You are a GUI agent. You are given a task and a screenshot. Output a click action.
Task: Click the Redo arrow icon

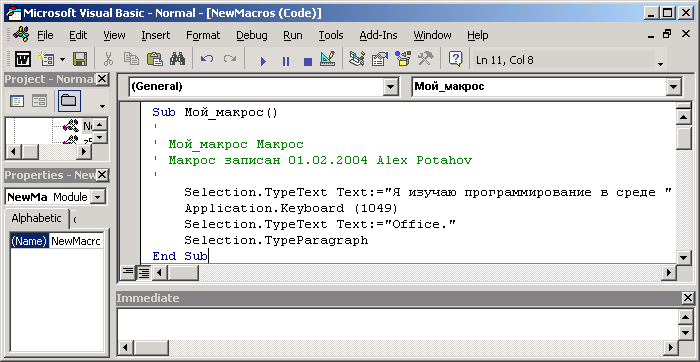coord(229,59)
